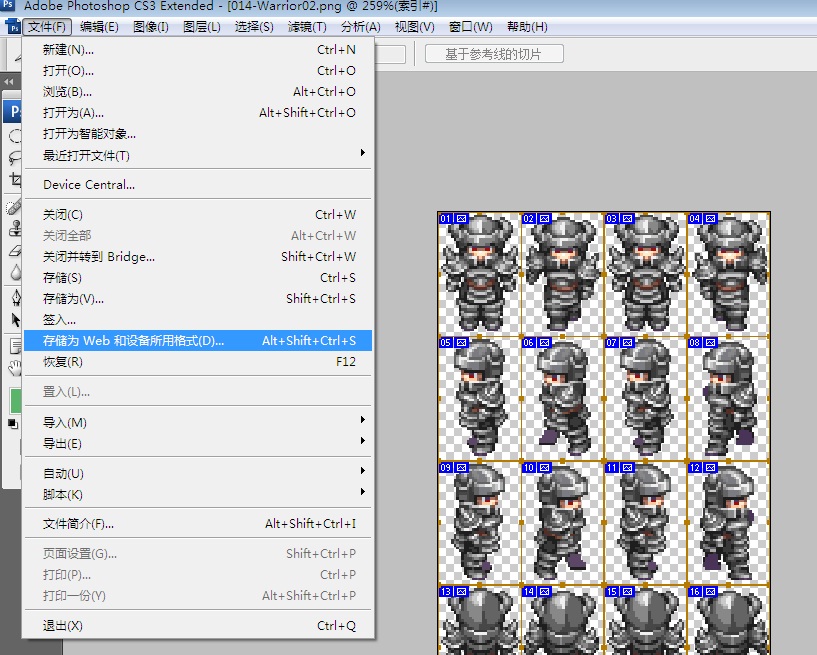This screenshot has height=655, width=817.
Task: Select the Crop tool
Action: [15, 180]
